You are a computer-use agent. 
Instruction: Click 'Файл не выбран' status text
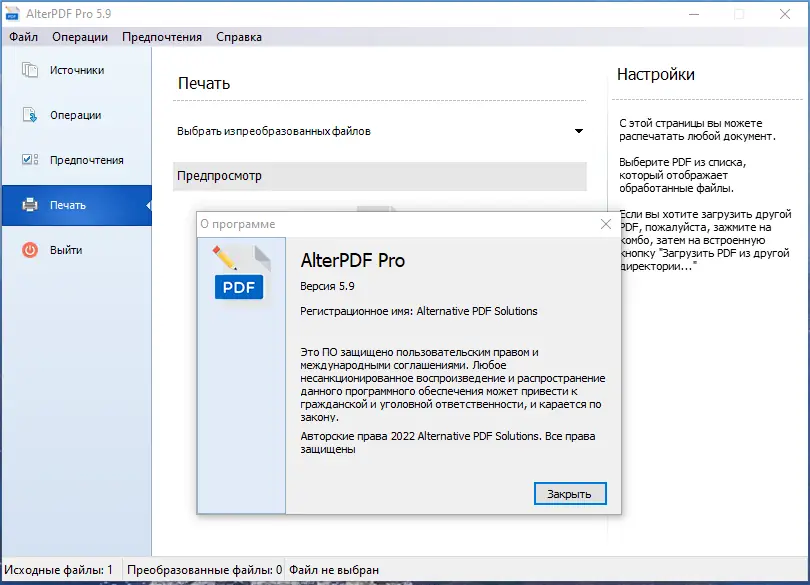point(334,570)
